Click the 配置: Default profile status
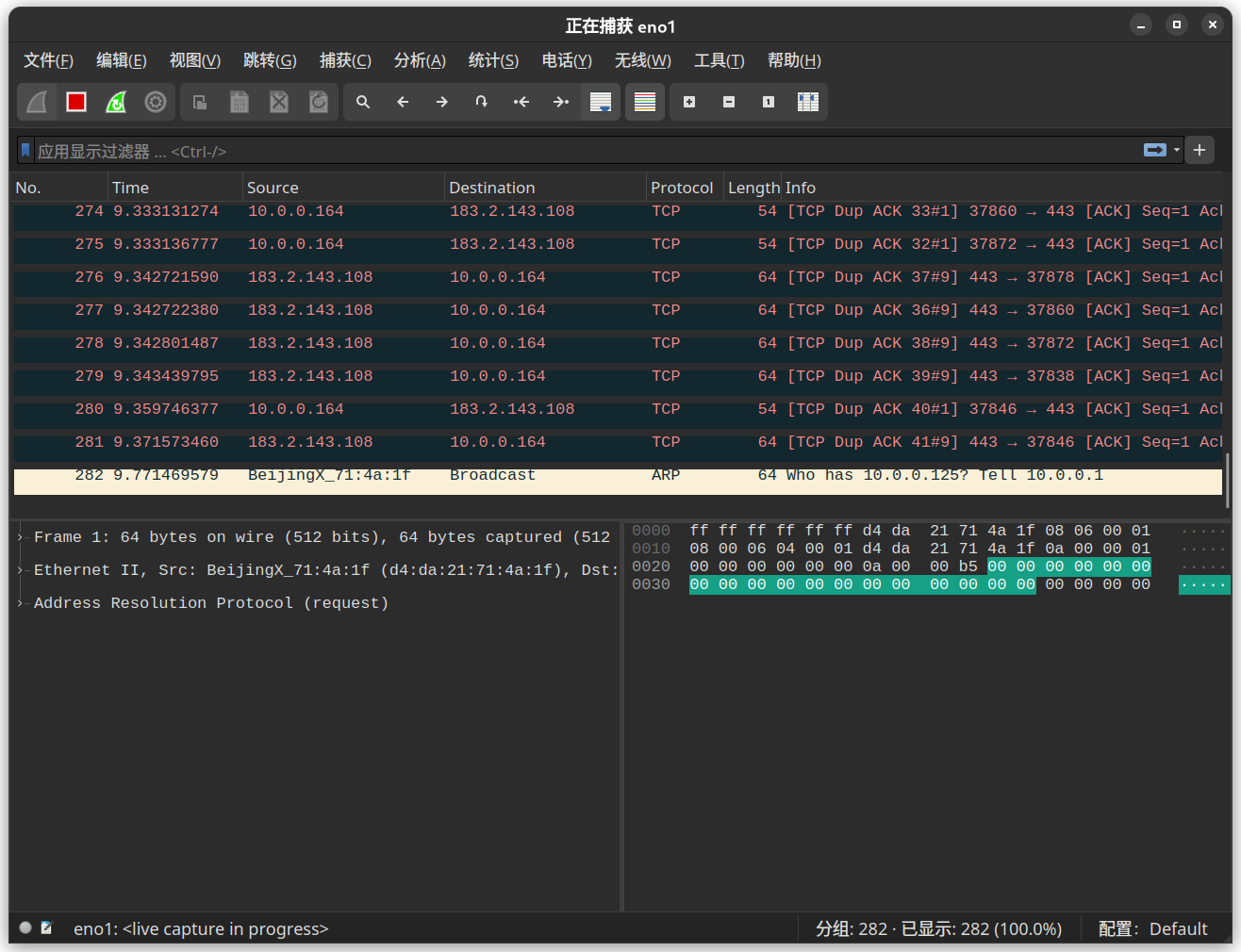Viewport: 1241px width, 952px height. coord(1152,929)
